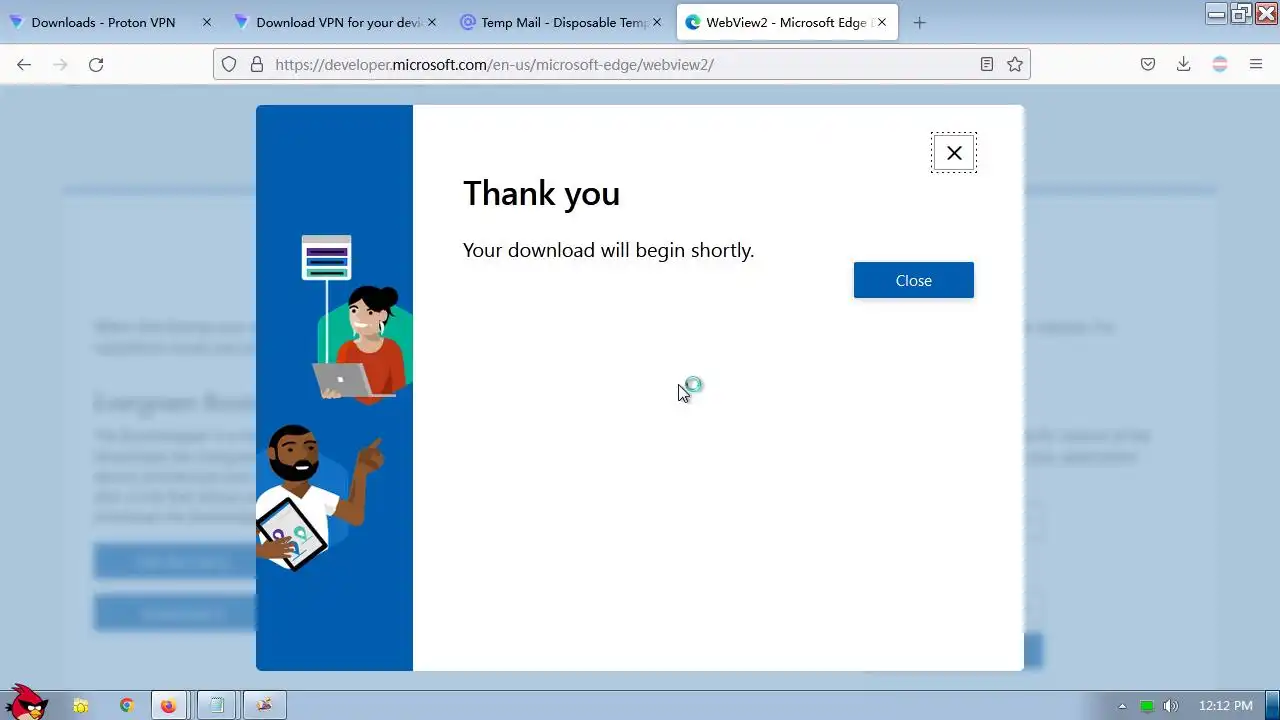Image resolution: width=1280 pixels, height=720 pixels.
Task: Bookmark this page with the star
Action: click(x=1015, y=64)
